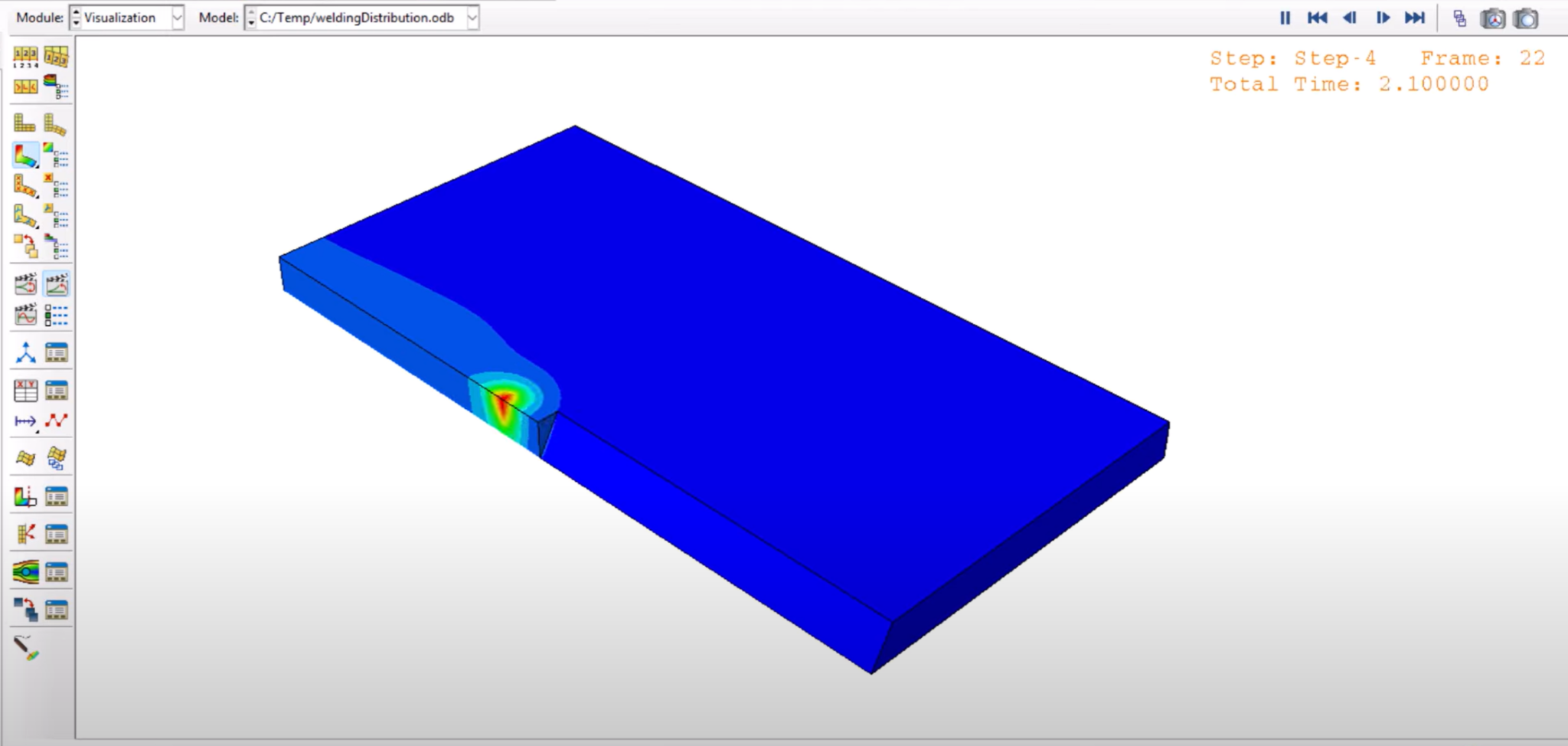This screenshot has height=746, width=1568.
Task: Open the Animate: Scale Factor tool
Action: click(25, 283)
